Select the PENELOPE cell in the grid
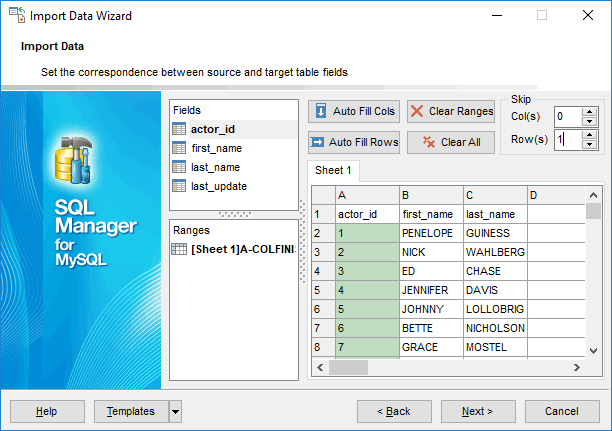 pos(428,232)
